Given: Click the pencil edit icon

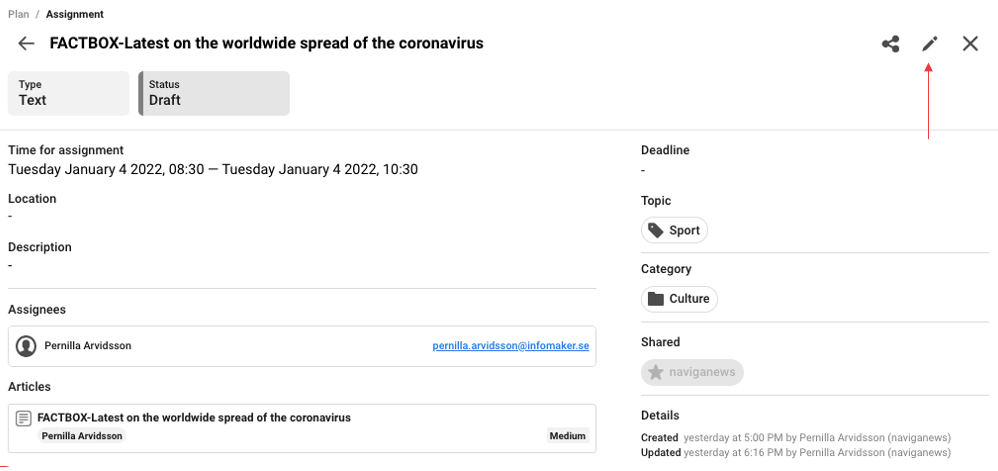Looking at the screenshot, I should point(930,44).
